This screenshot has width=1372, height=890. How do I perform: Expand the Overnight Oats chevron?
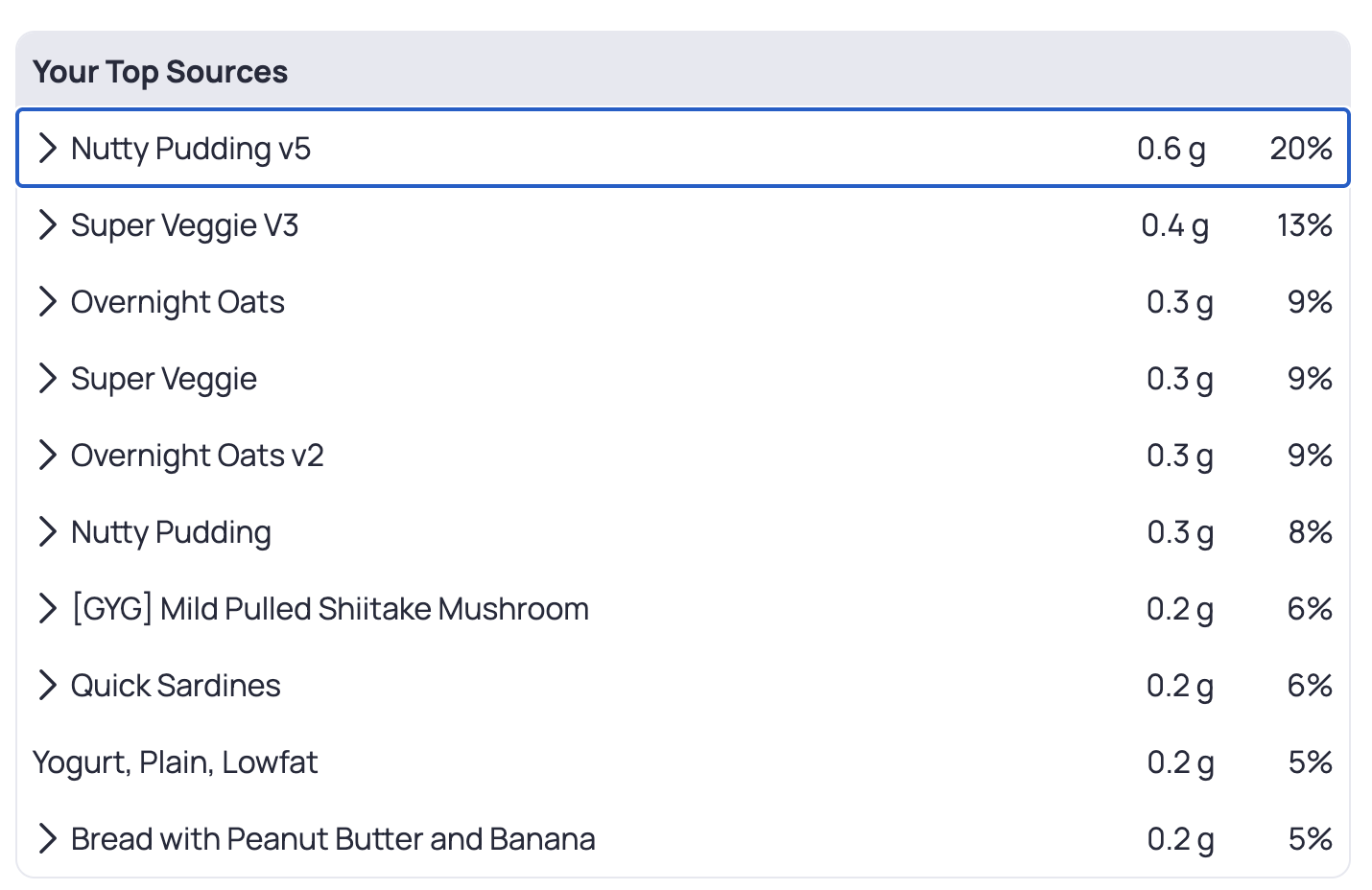[x=47, y=302]
